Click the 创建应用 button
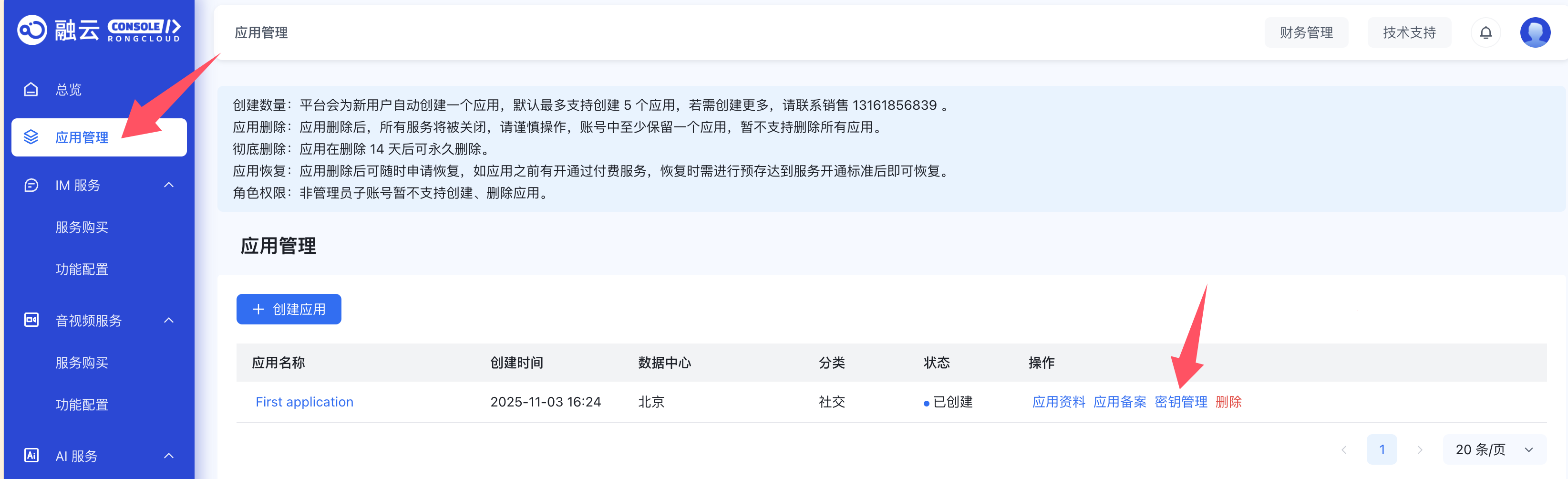The image size is (1568, 479). coord(289,309)
